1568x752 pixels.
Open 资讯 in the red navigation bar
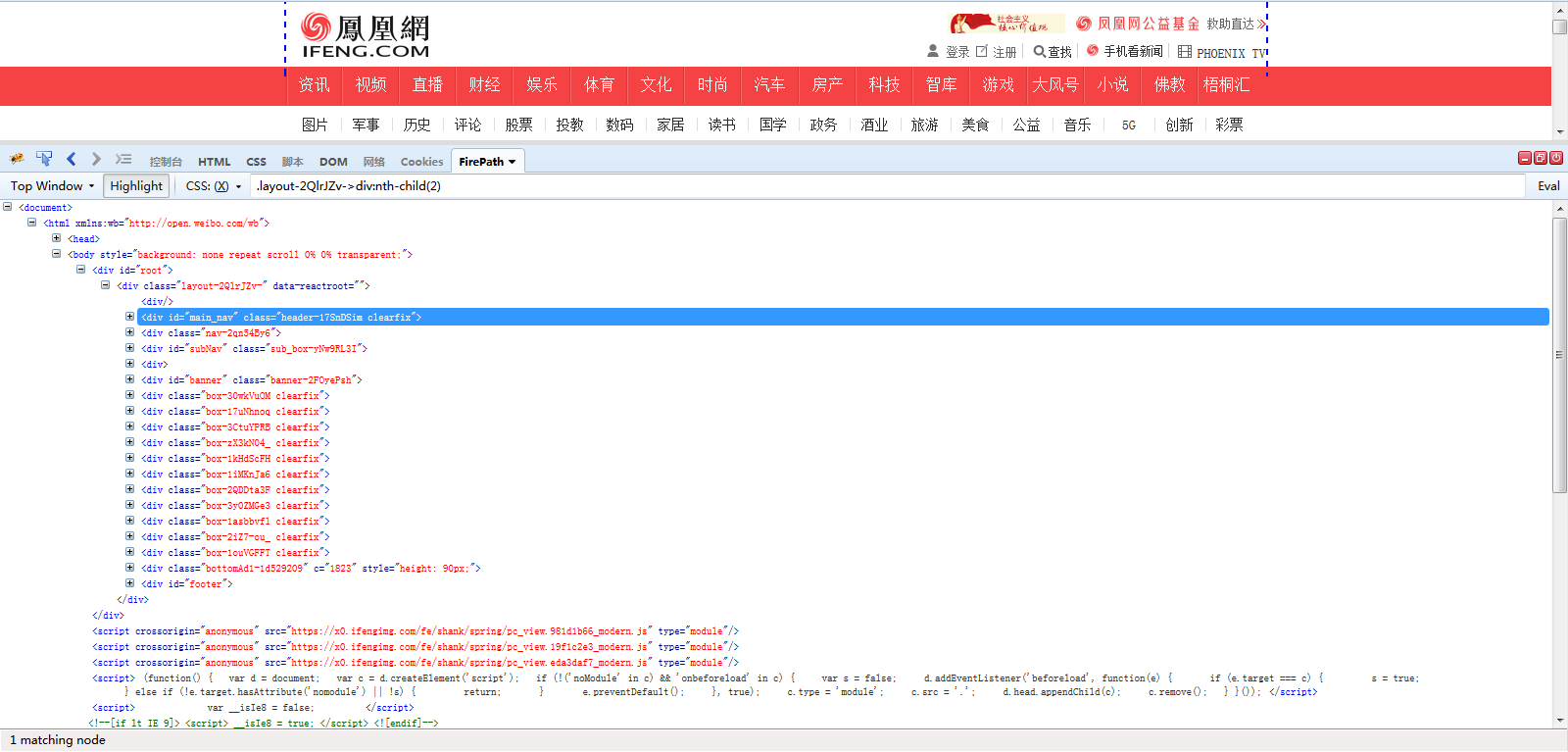314,85
